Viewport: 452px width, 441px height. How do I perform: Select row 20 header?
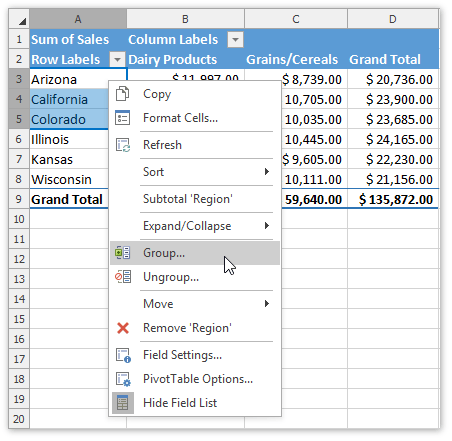point(19,419)
